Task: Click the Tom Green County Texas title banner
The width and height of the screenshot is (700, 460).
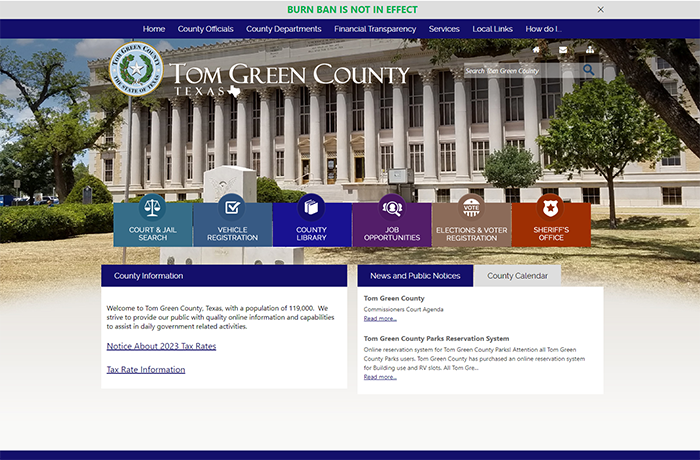Action: (x=289, y=79)
